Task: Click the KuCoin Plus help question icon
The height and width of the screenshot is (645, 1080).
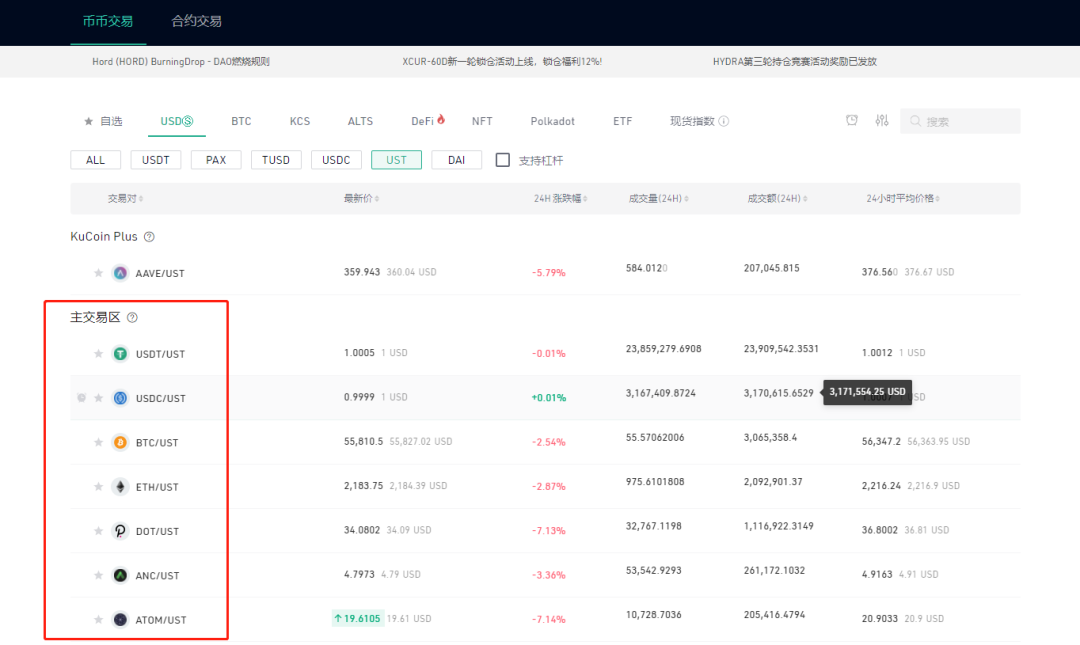Action: (149, 237)
